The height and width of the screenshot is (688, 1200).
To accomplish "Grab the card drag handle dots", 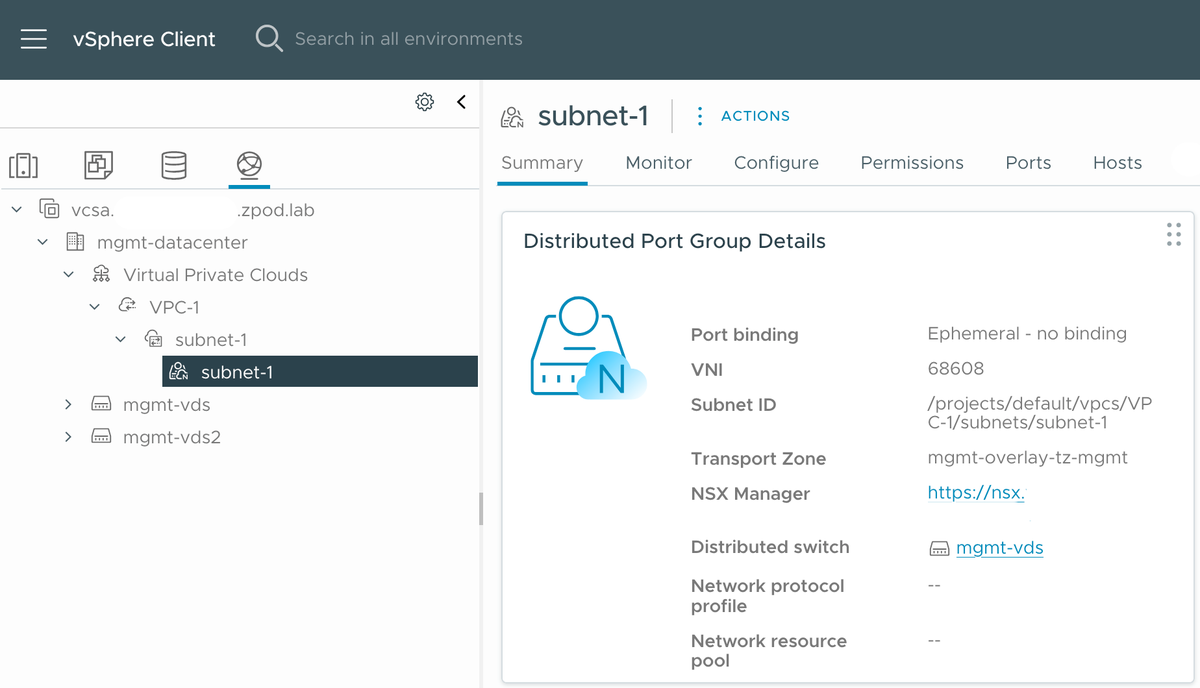I will point(1174,234).
